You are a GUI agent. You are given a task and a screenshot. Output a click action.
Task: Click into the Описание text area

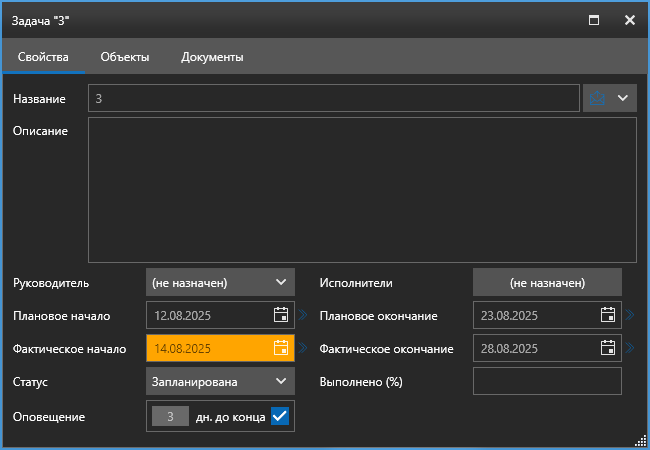[362, 190]
